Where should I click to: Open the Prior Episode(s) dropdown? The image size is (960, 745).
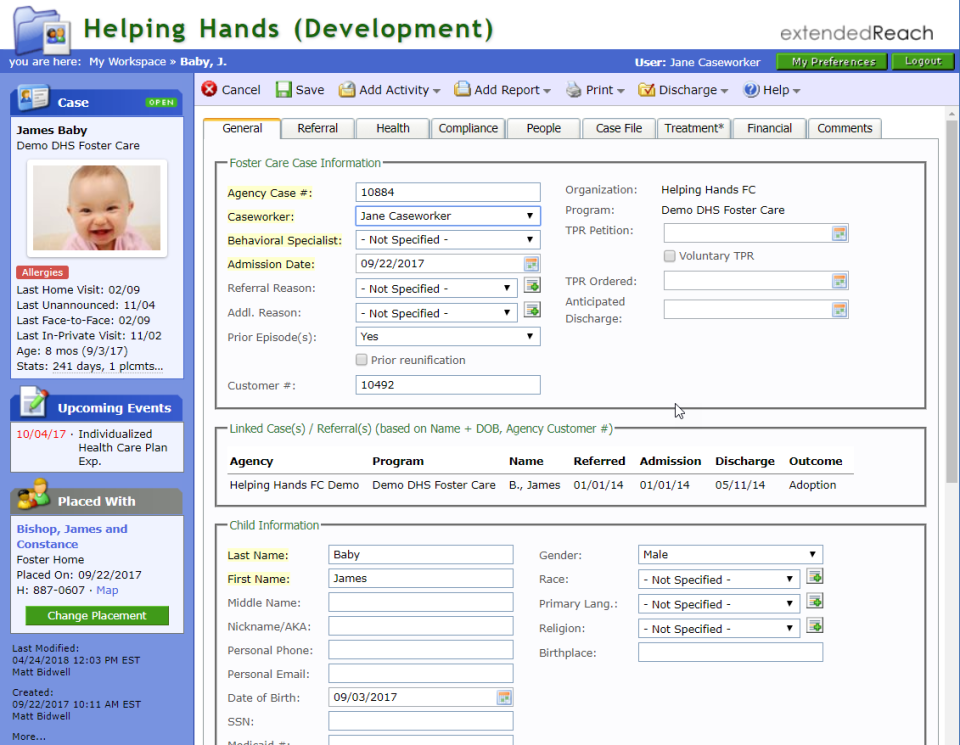coord(531,336)
